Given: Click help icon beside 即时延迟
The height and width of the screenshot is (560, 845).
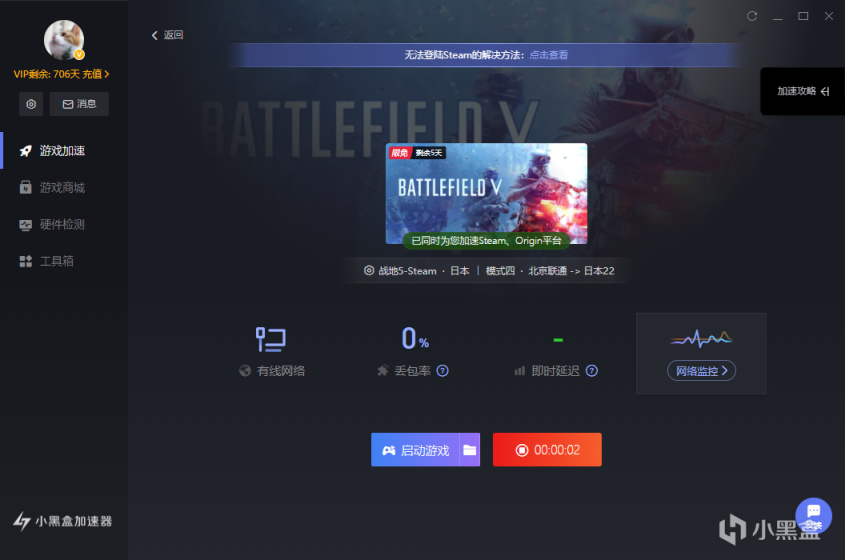Looking at the screenshot, I should pos(592,371).
